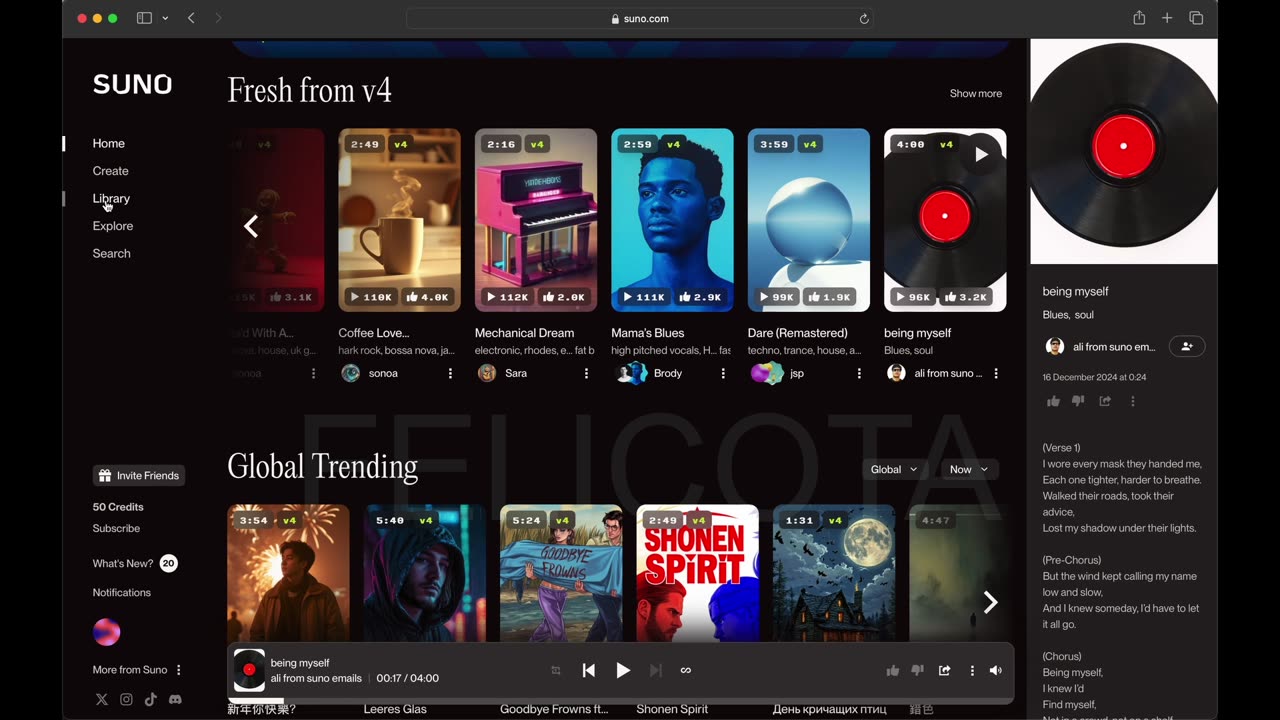Screen dimensions: 1280x720
Task: Click the Safari sidebar toggle
Action: [x=144, y=18]
